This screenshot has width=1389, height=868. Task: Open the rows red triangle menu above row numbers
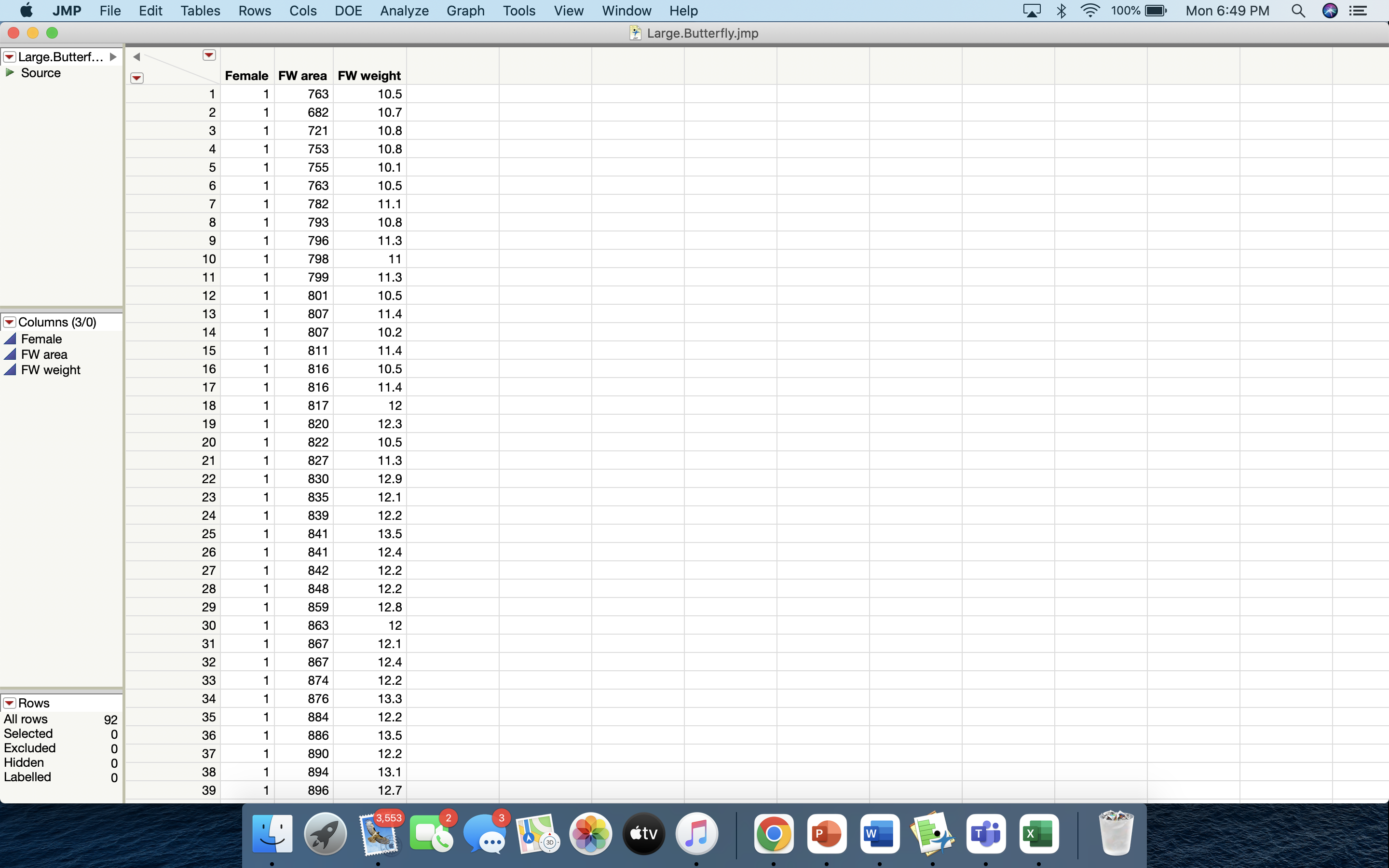(136, 78)
